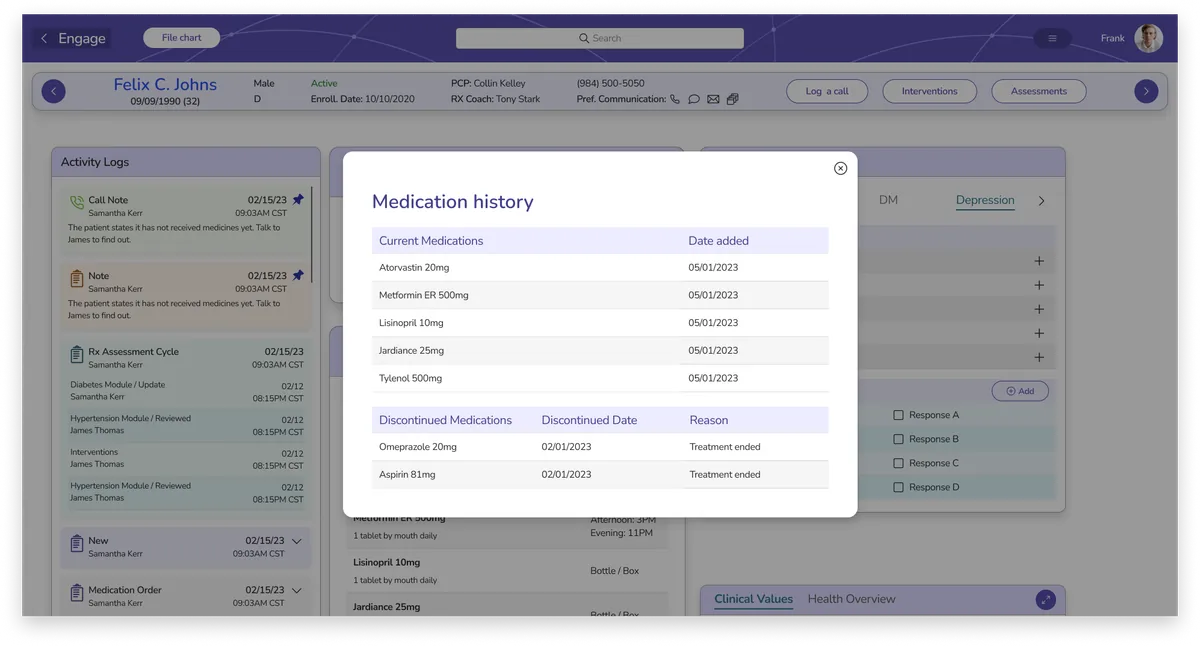Viewport: 1200px width, 646px height.
Task: Open the hamburger menu in the top bar
Action: click(1052, 38)
